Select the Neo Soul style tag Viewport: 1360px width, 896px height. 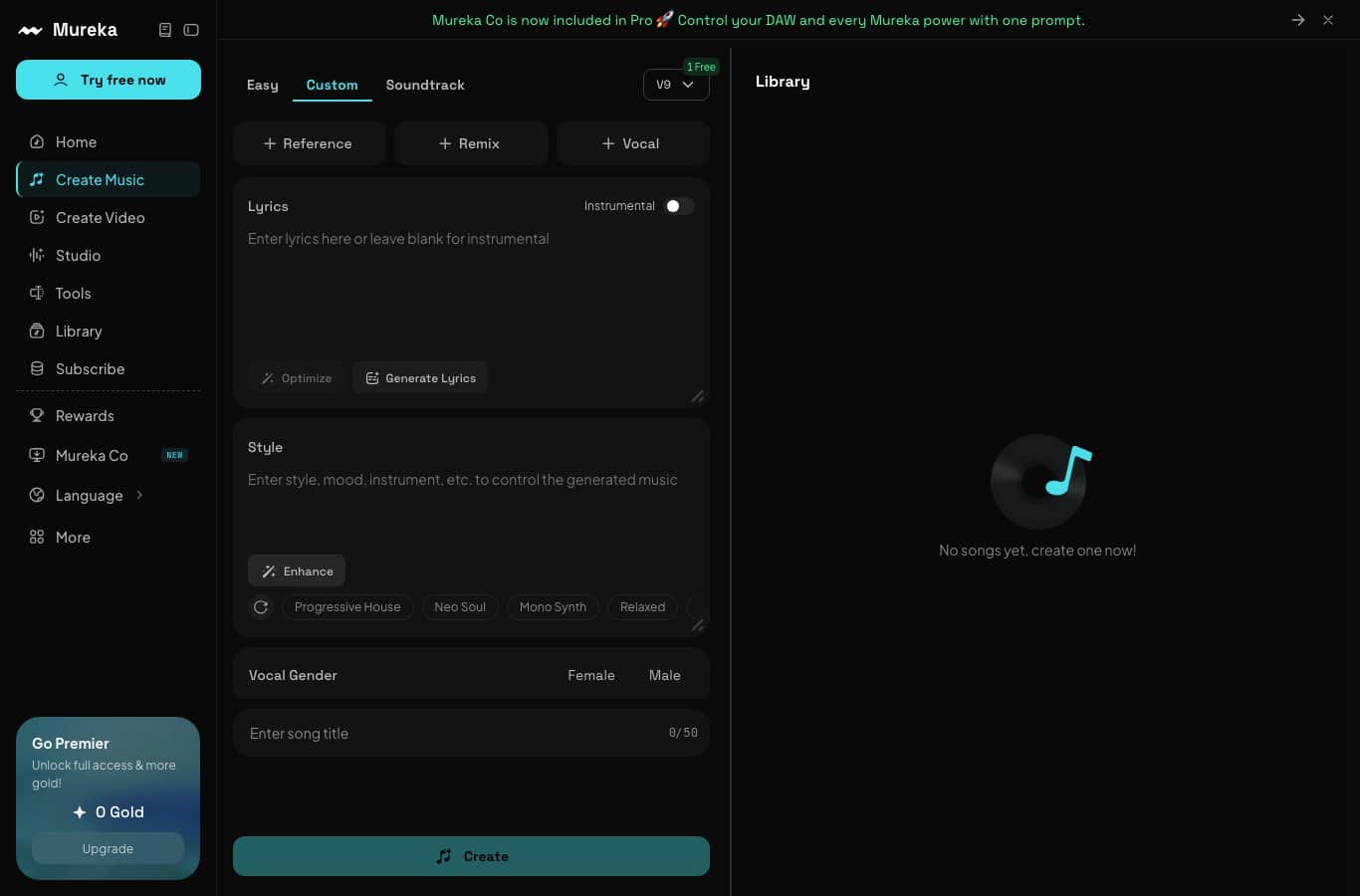[x=460, y=607]
